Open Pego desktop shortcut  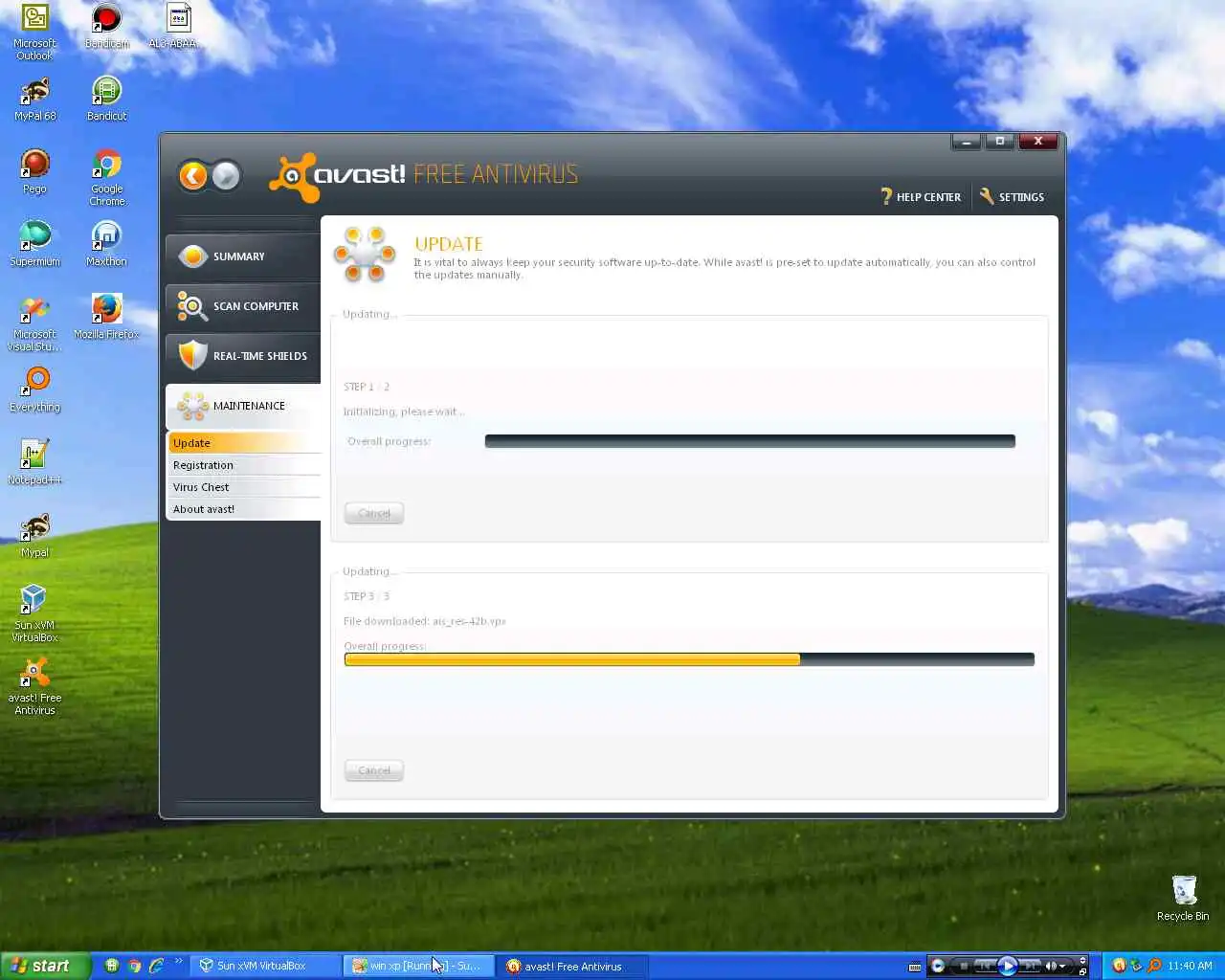(34, 172)
